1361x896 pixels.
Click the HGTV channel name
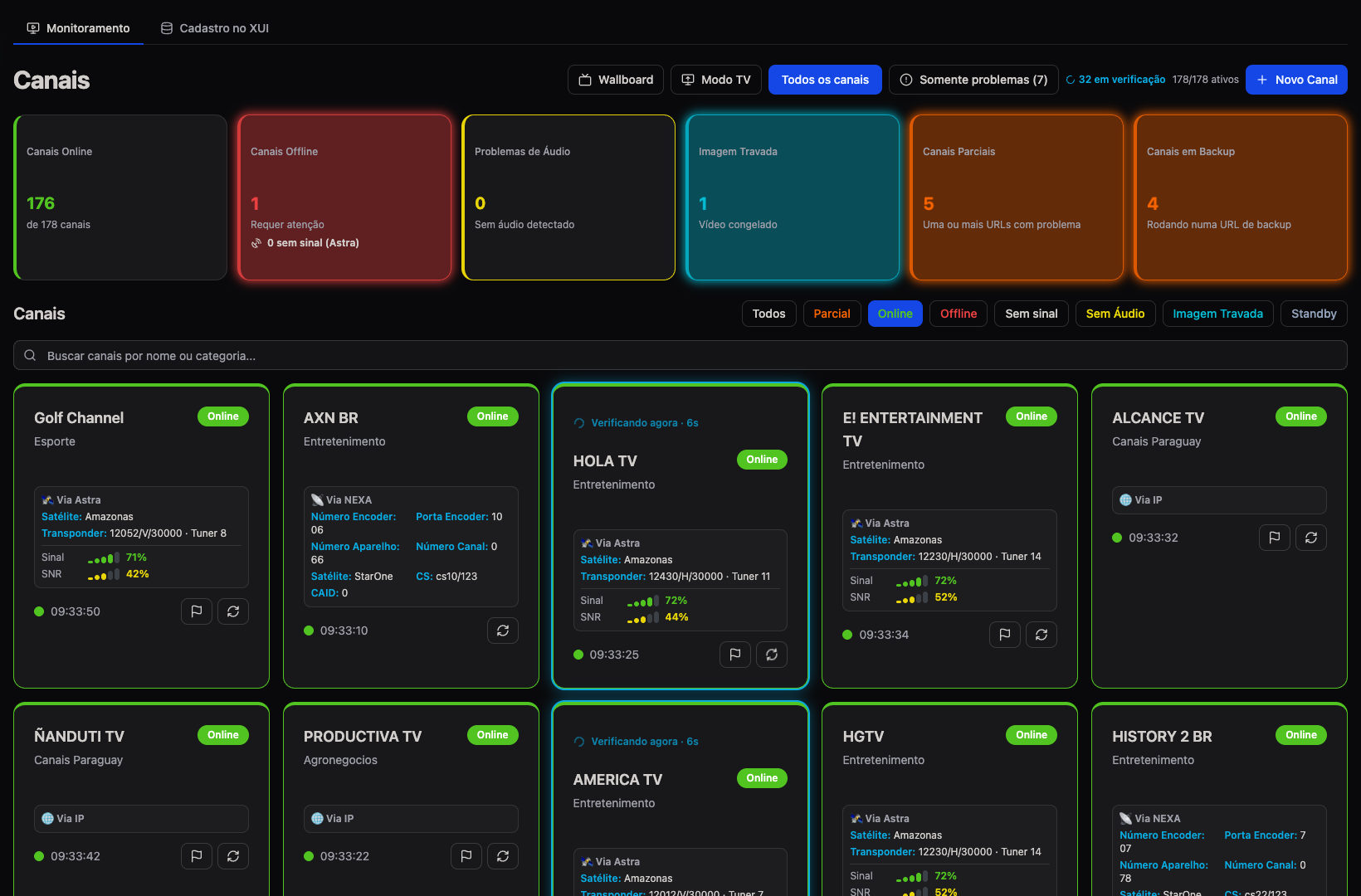click(x=863, y=737)
